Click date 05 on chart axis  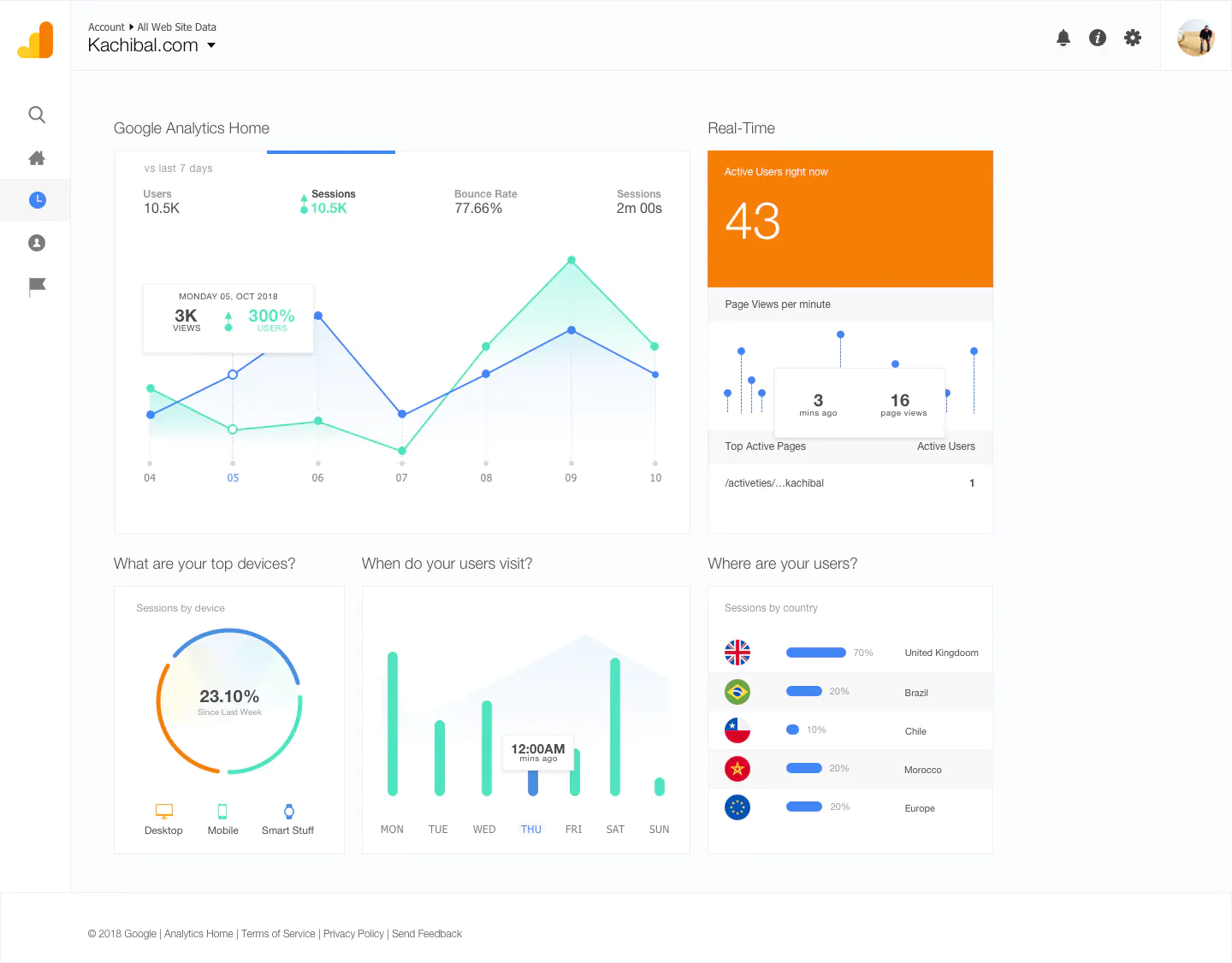pyautogui.click(x=233, y=478)
